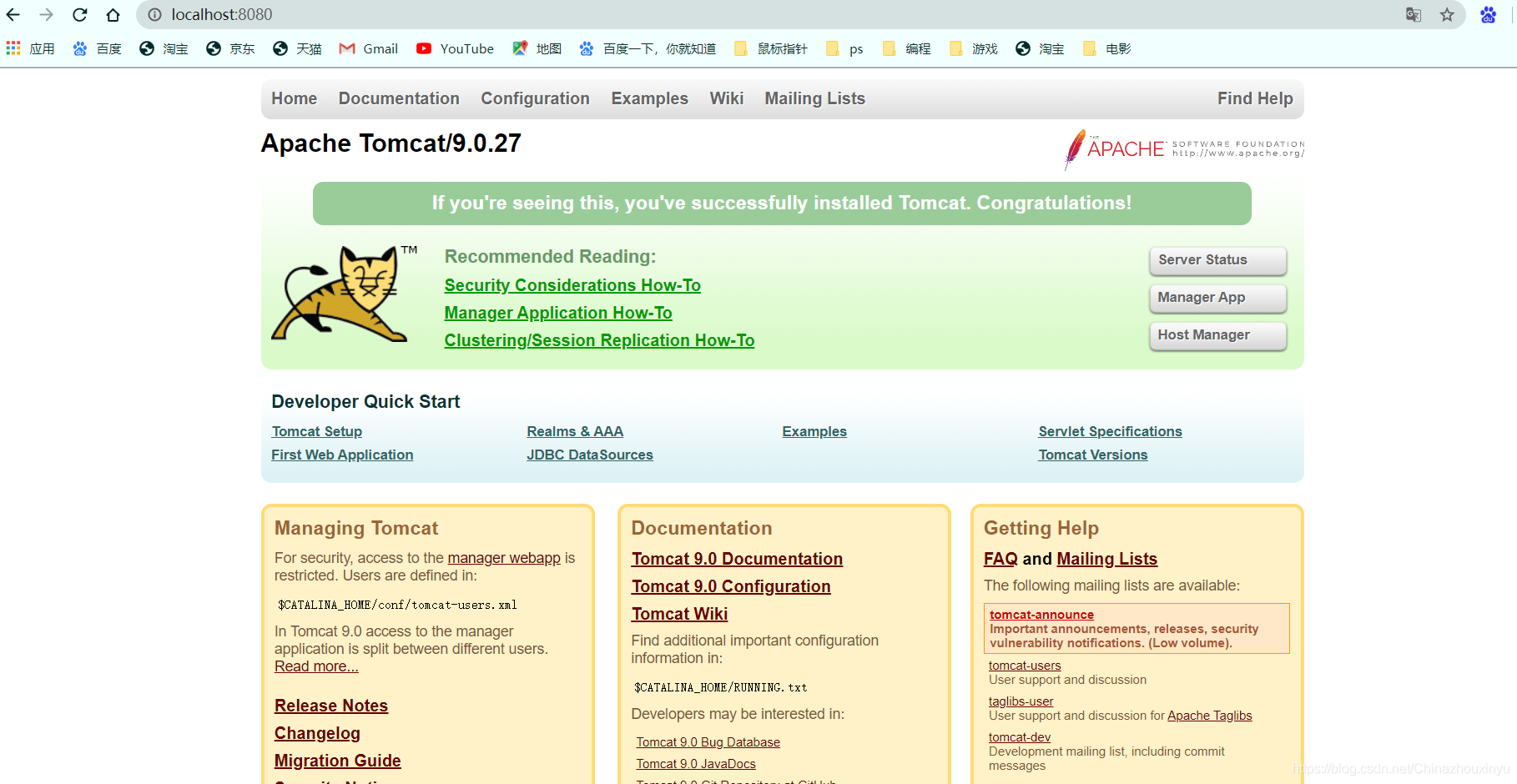The height and width of the screenshot is (784, 1517).
Task: Click the Apache Software Foundation logo
Action: point(1185,149)
